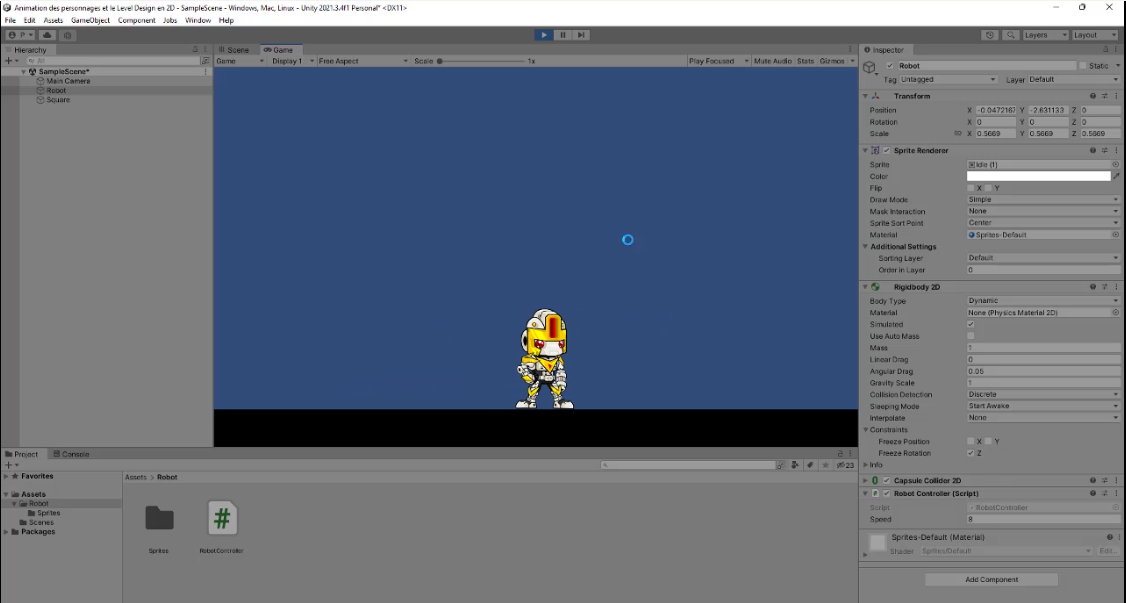Toggle Flip X checkbox in Sprite Renderer
This screenshot has height=603, width=1126.
971,188
